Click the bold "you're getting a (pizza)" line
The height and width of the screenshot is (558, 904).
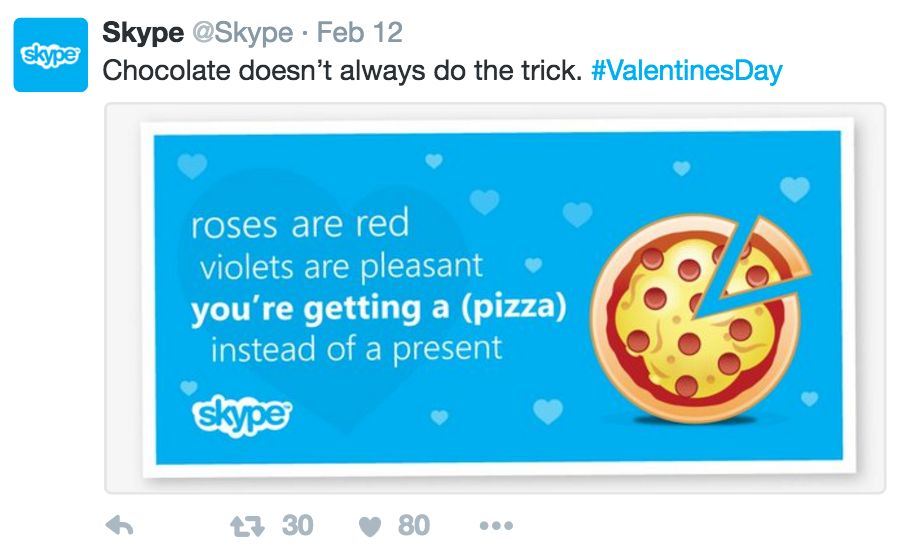pyautogui.click(x=378, y=309)
